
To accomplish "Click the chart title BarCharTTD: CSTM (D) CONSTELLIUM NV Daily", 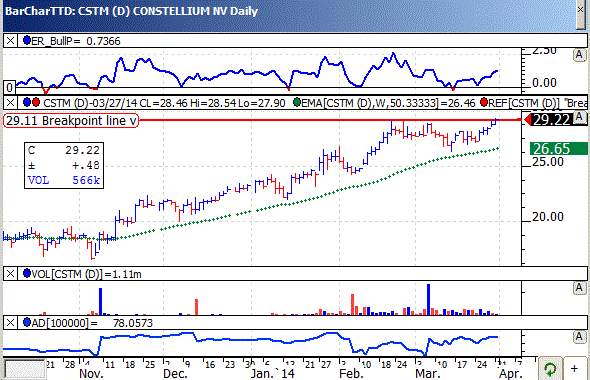I will 131,11.
